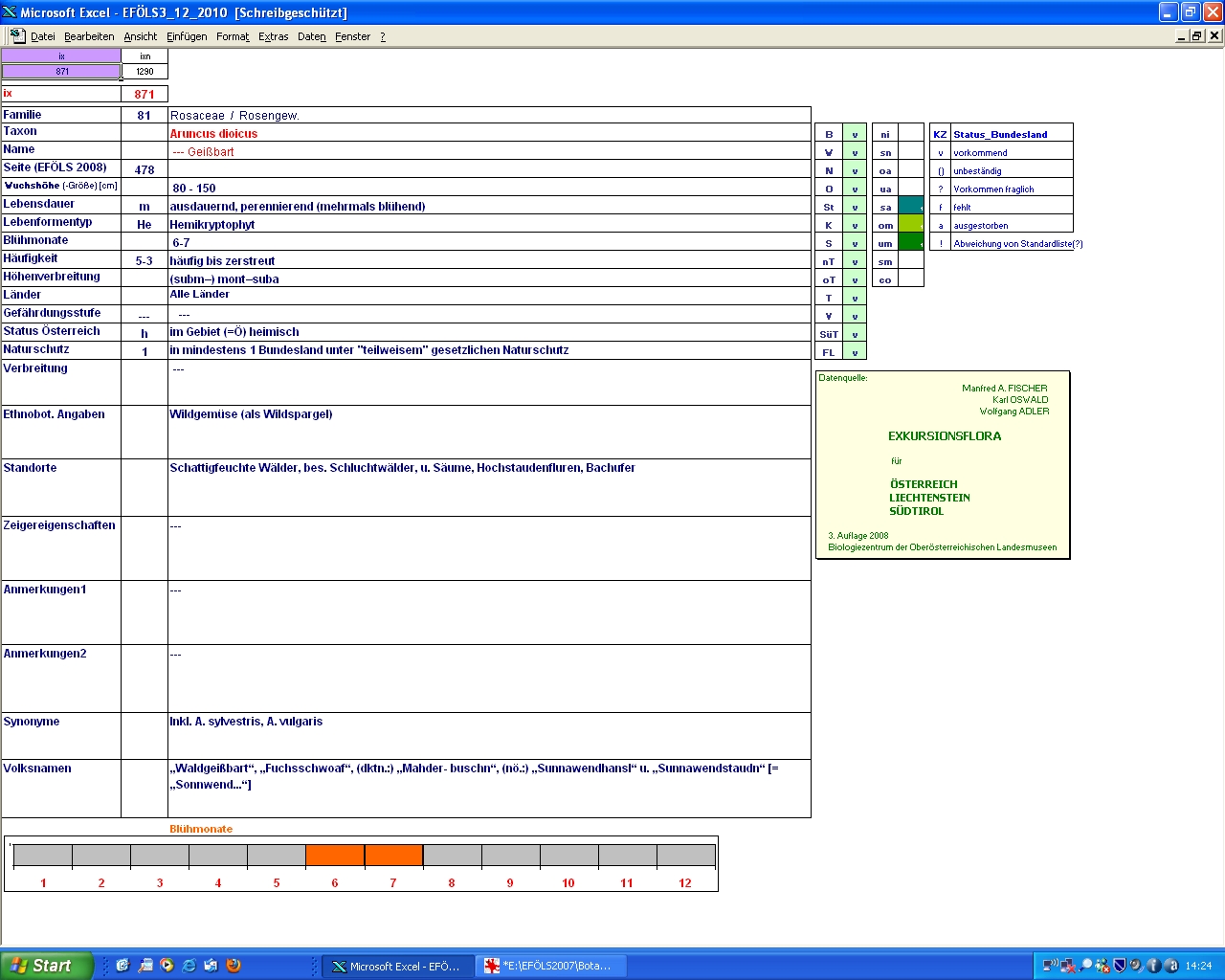Click the disconnected network tray icon

(1068, 966)
